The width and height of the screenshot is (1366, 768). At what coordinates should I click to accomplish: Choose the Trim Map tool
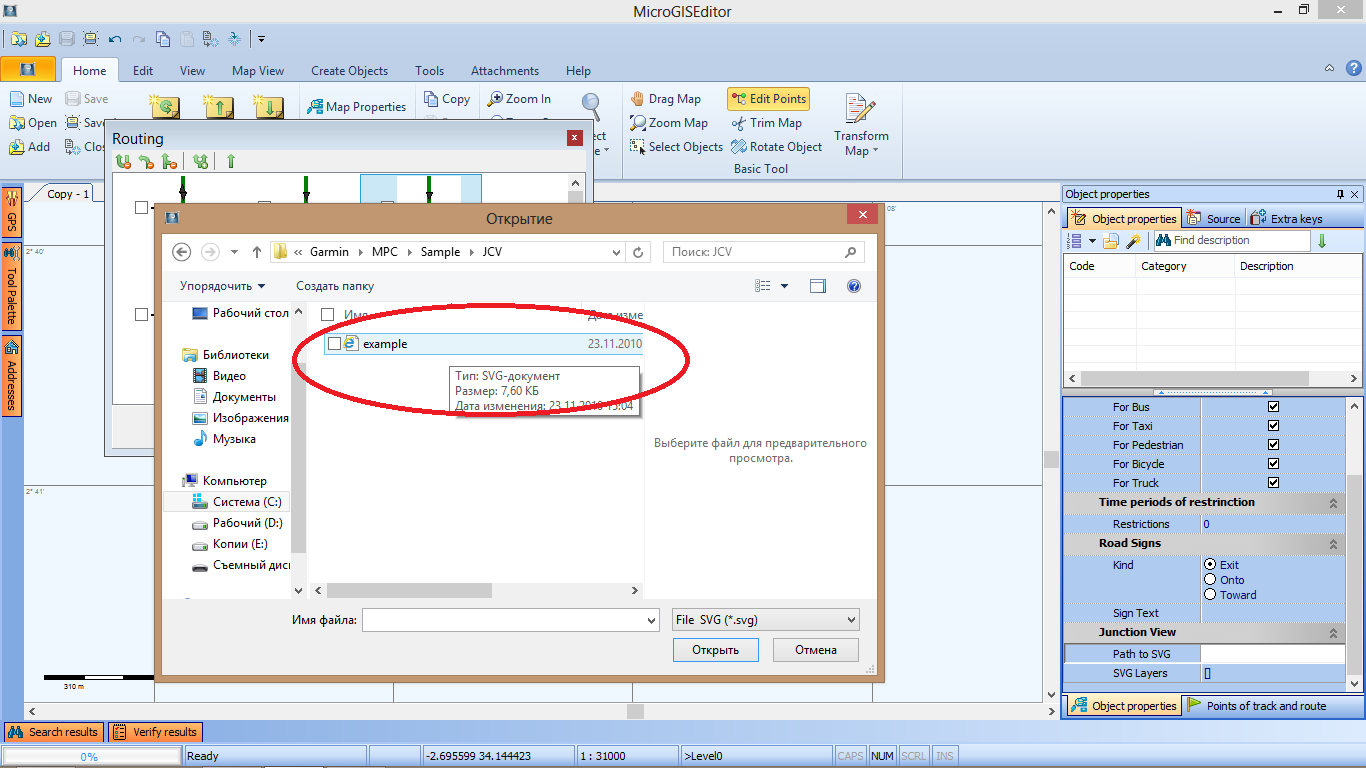coord(766,123)
